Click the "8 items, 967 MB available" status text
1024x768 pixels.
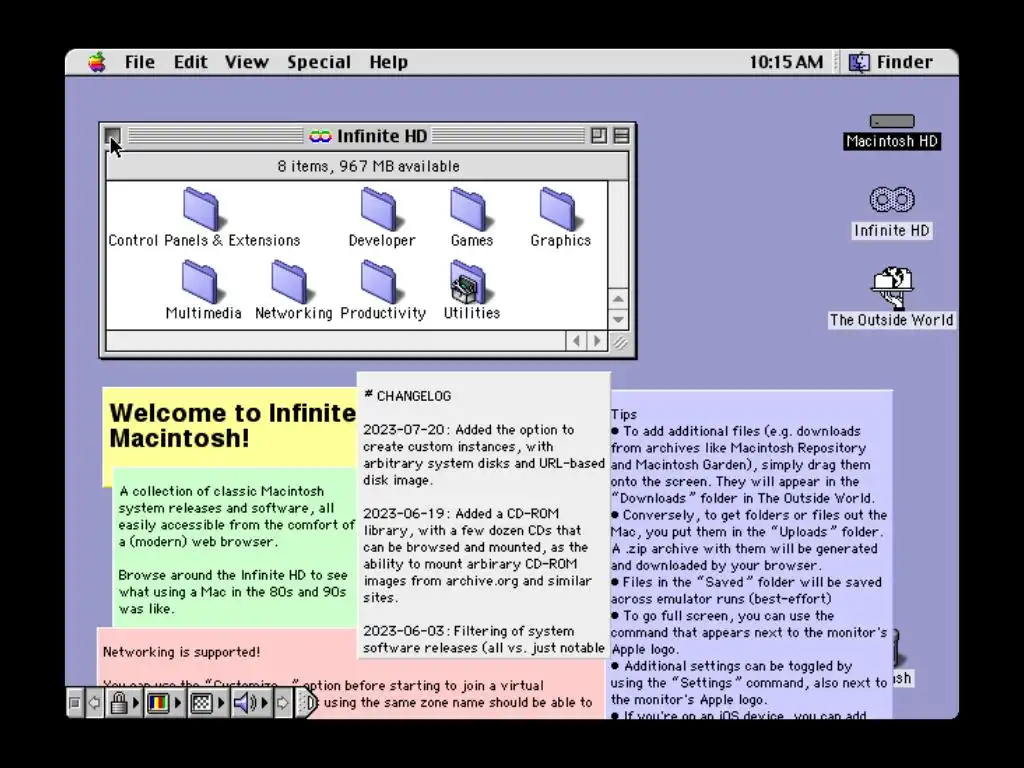(x=368, y=167)
